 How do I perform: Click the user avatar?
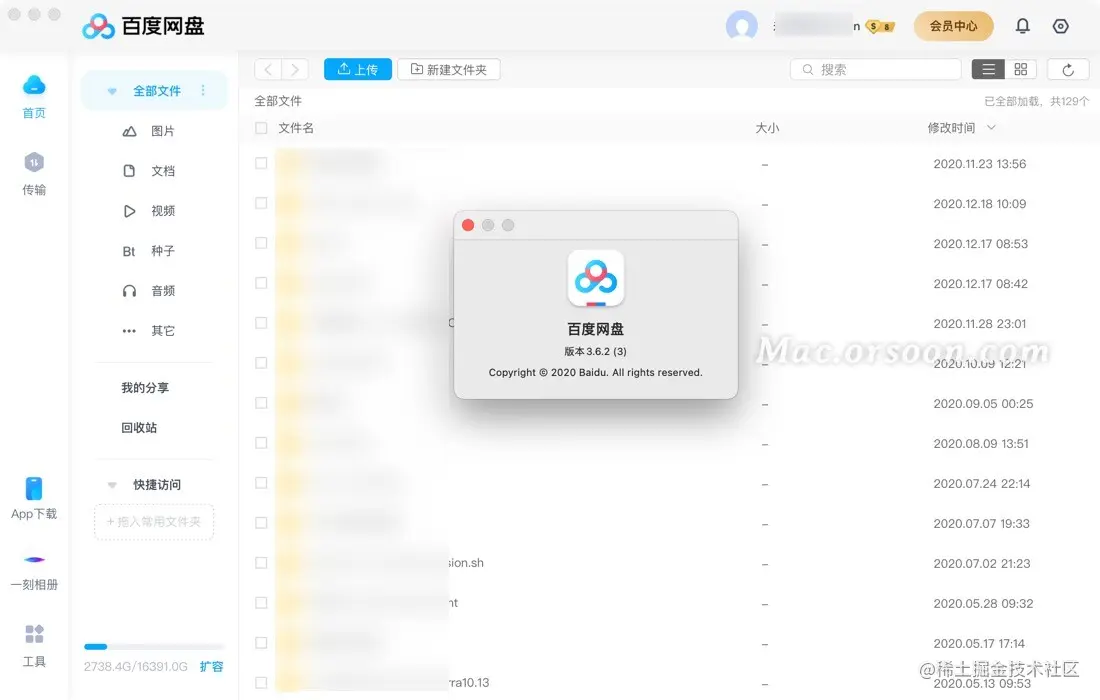point(742,27)
